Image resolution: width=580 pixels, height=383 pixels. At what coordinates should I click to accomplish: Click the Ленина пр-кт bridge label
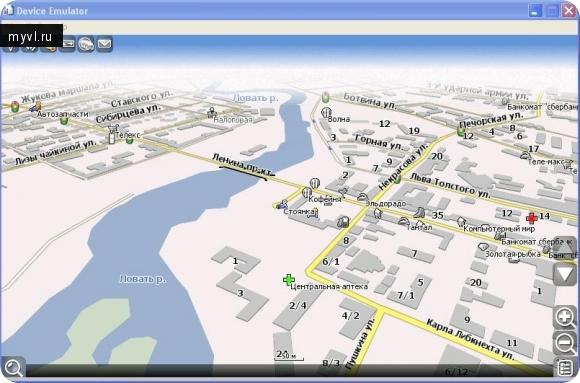(x=243, y=164)
